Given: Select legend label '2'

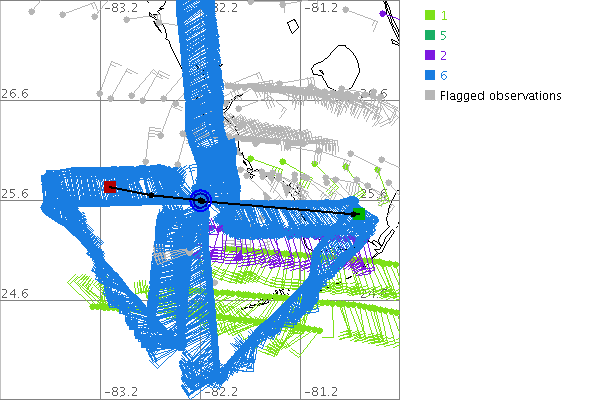Looking at the screenshot, I should click(446, 56).
